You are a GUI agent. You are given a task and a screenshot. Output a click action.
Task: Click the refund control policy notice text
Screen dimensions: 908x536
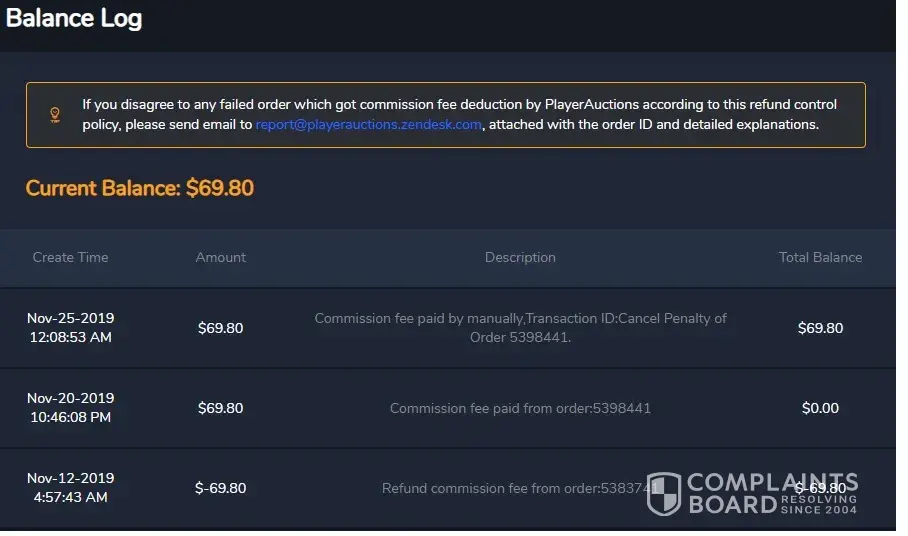point(460,104)
